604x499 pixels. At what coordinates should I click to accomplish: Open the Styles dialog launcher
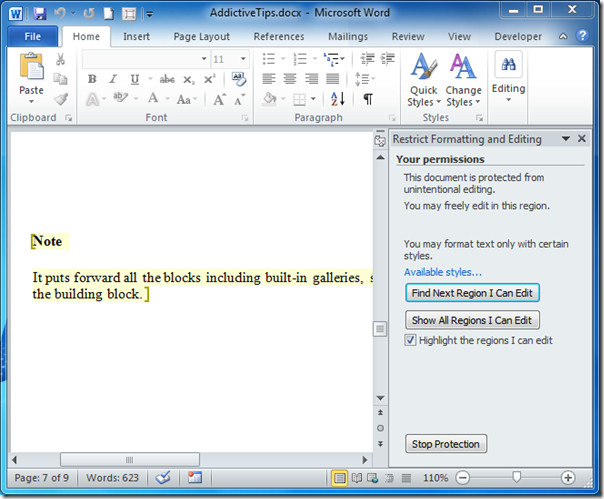(x=480, y=118)
